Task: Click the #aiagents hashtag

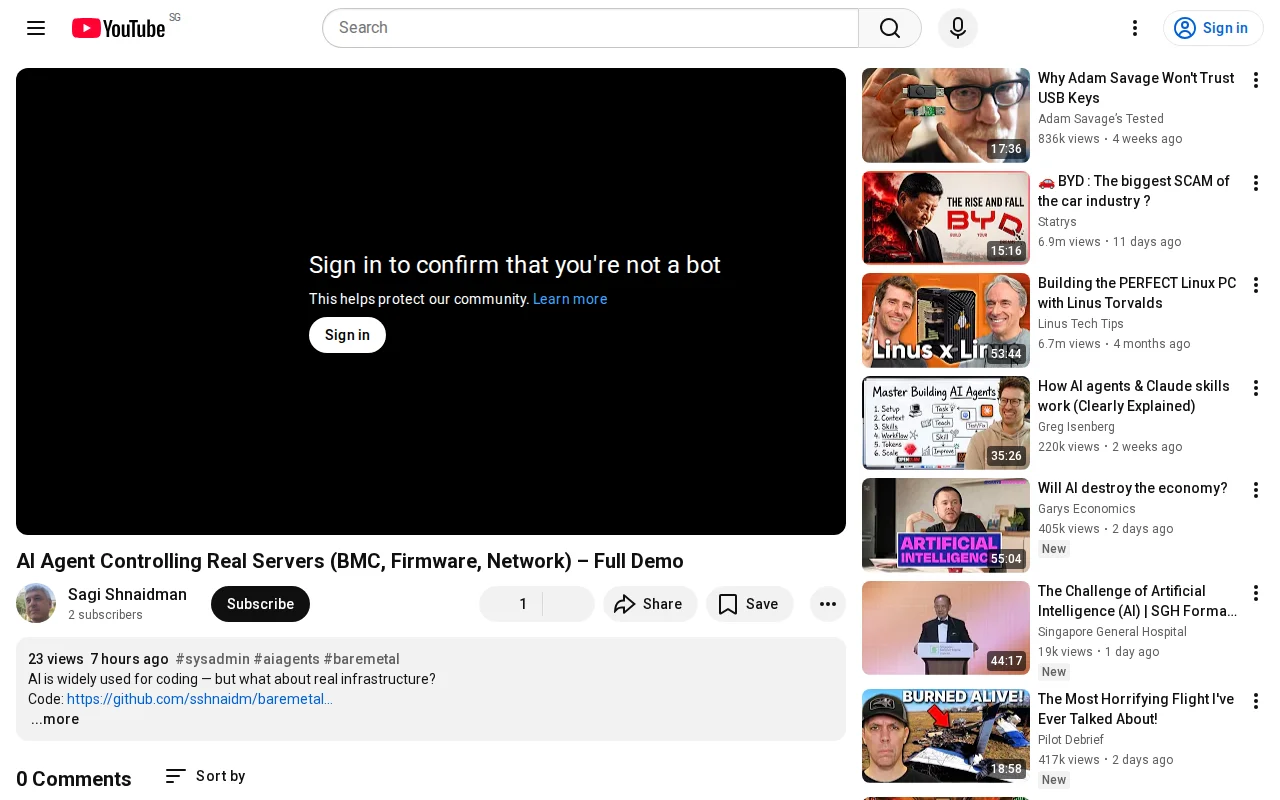Action: coord(287,659)
